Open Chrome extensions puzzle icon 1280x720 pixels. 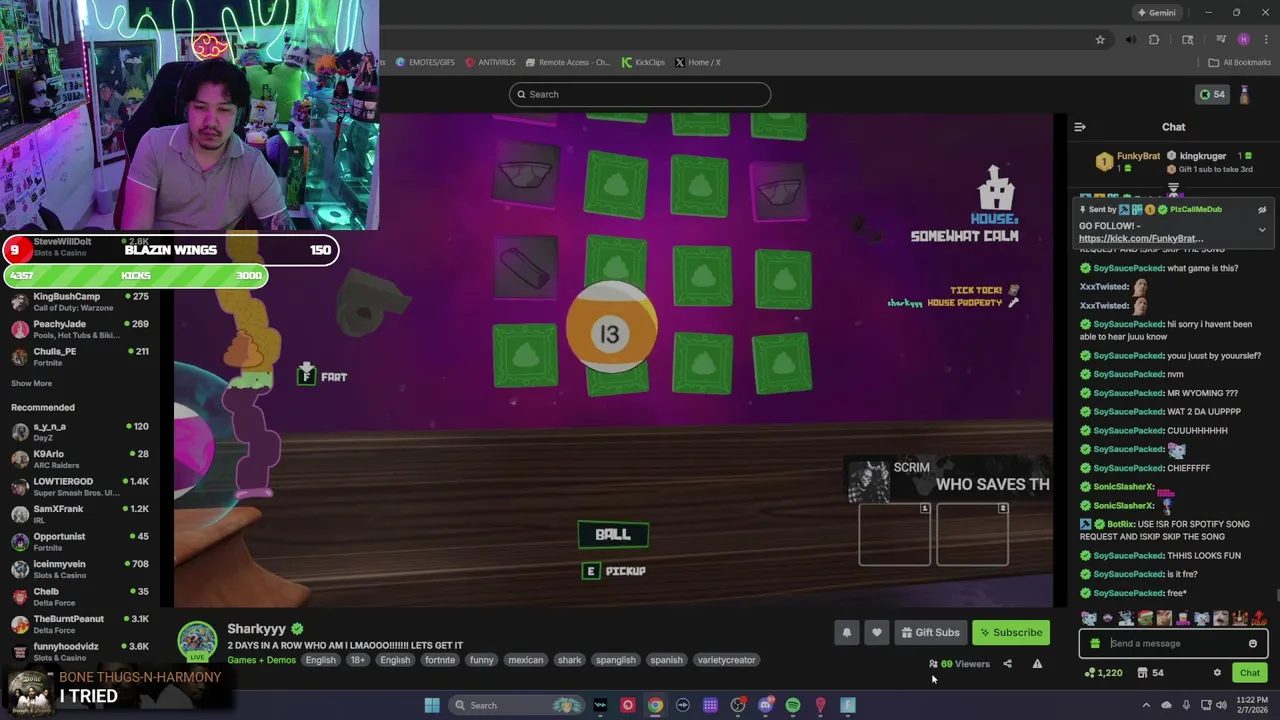click(1154, 40)
